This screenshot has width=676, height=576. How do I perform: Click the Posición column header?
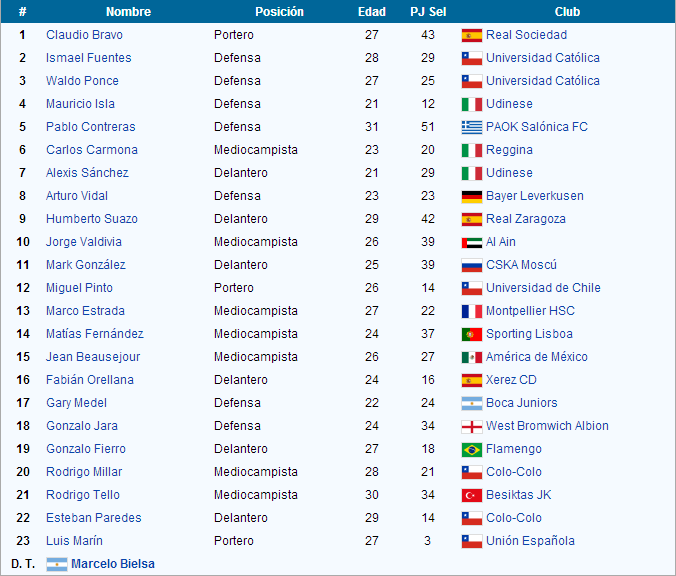[279, 12]
